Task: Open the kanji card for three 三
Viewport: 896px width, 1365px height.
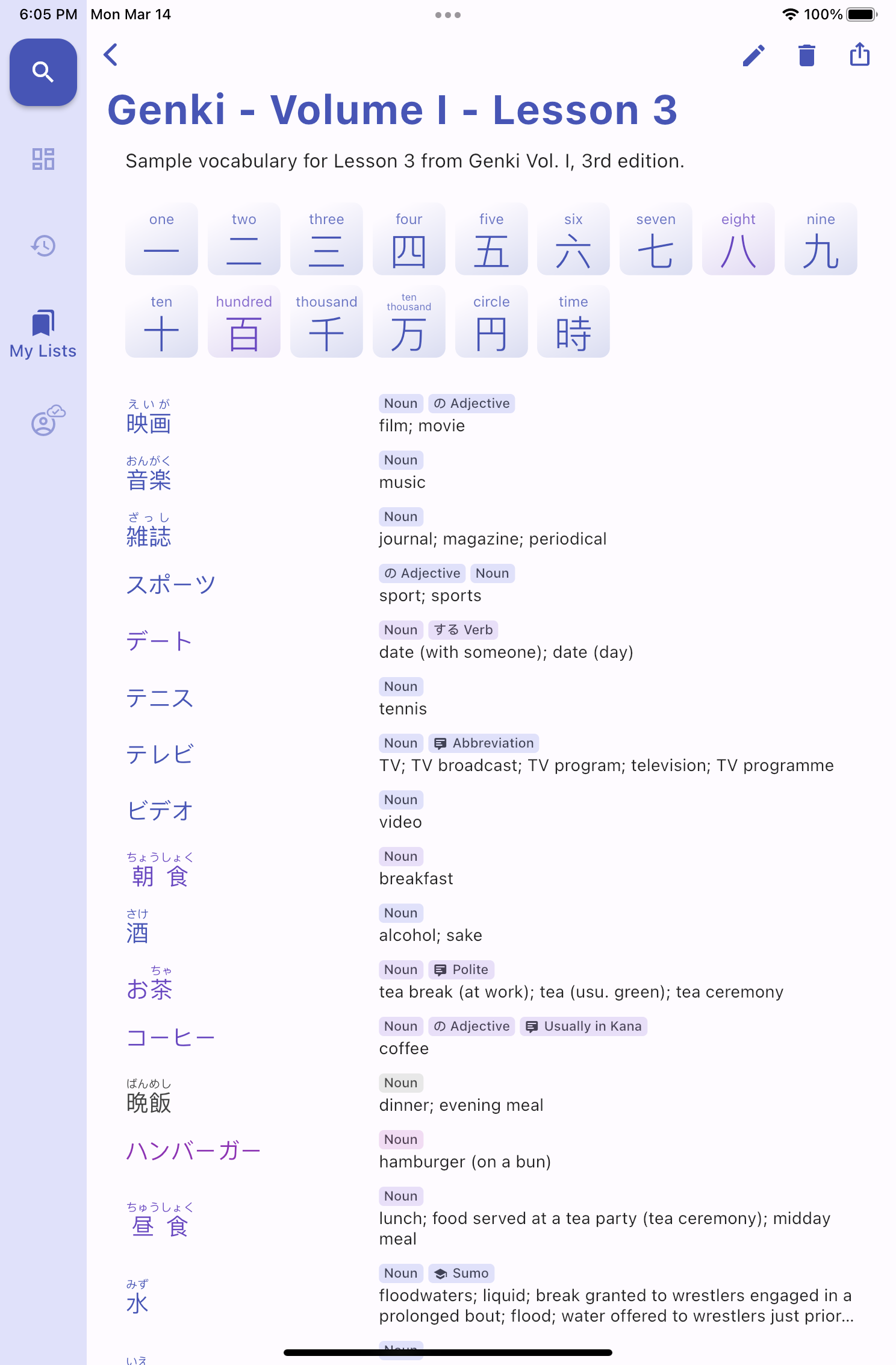Action: pos(326,239)
